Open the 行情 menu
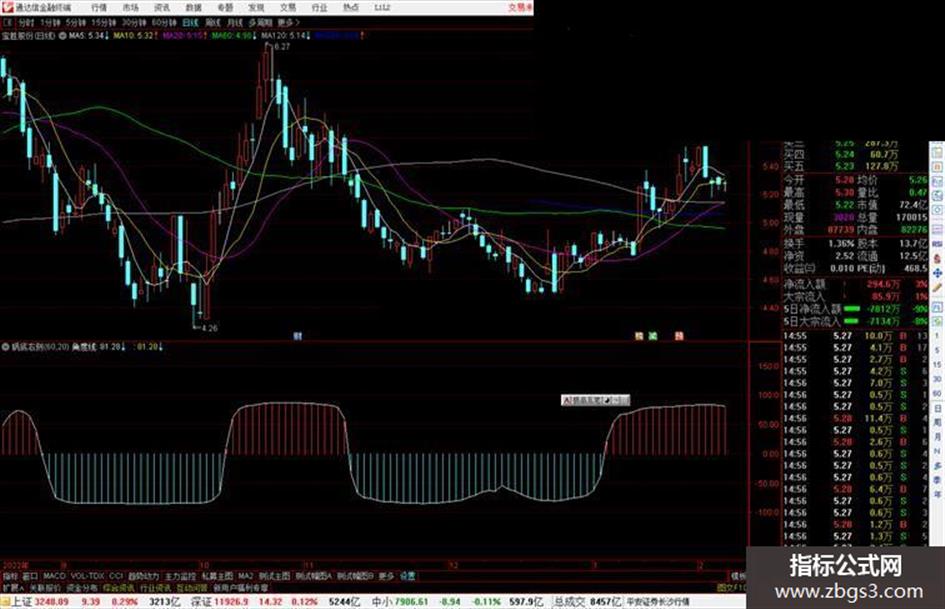This screenshot has width=945, height=609. (99, 8)
